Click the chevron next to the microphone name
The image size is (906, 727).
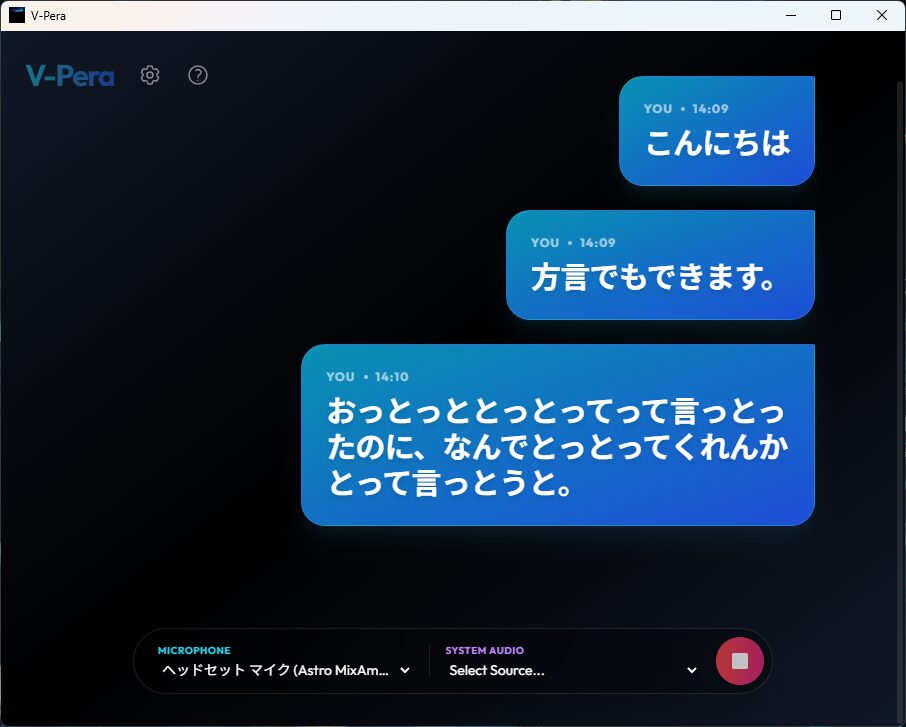405,670
